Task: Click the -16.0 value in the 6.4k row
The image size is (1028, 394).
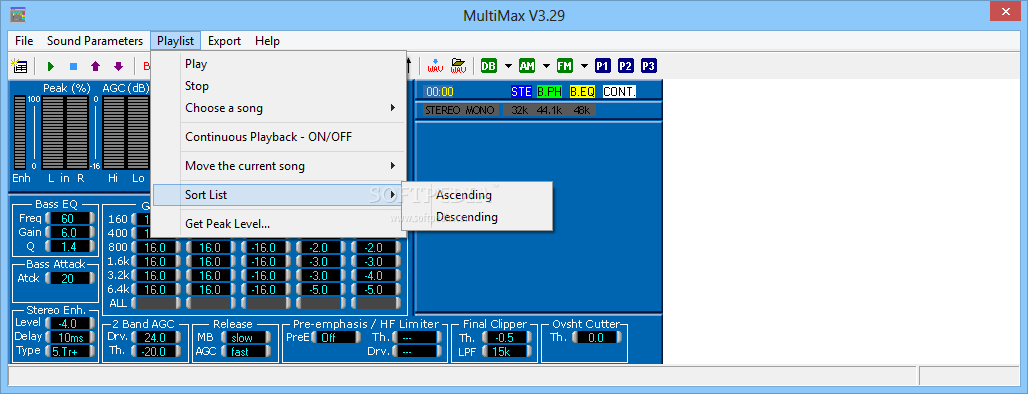Action: [x=266, y=289]
